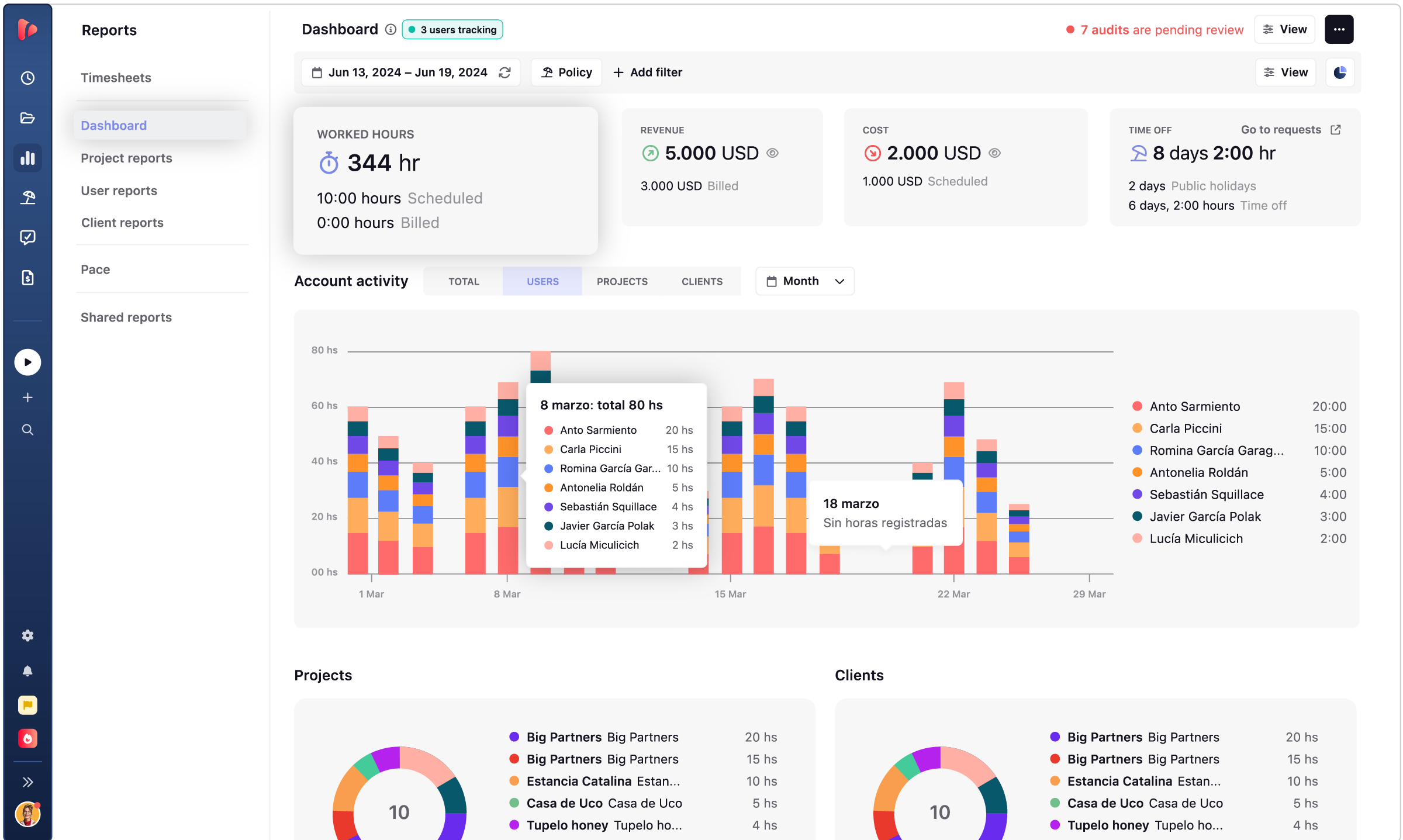Click the Dashboard info icon

pyautogui.click(x=391, y=29)
